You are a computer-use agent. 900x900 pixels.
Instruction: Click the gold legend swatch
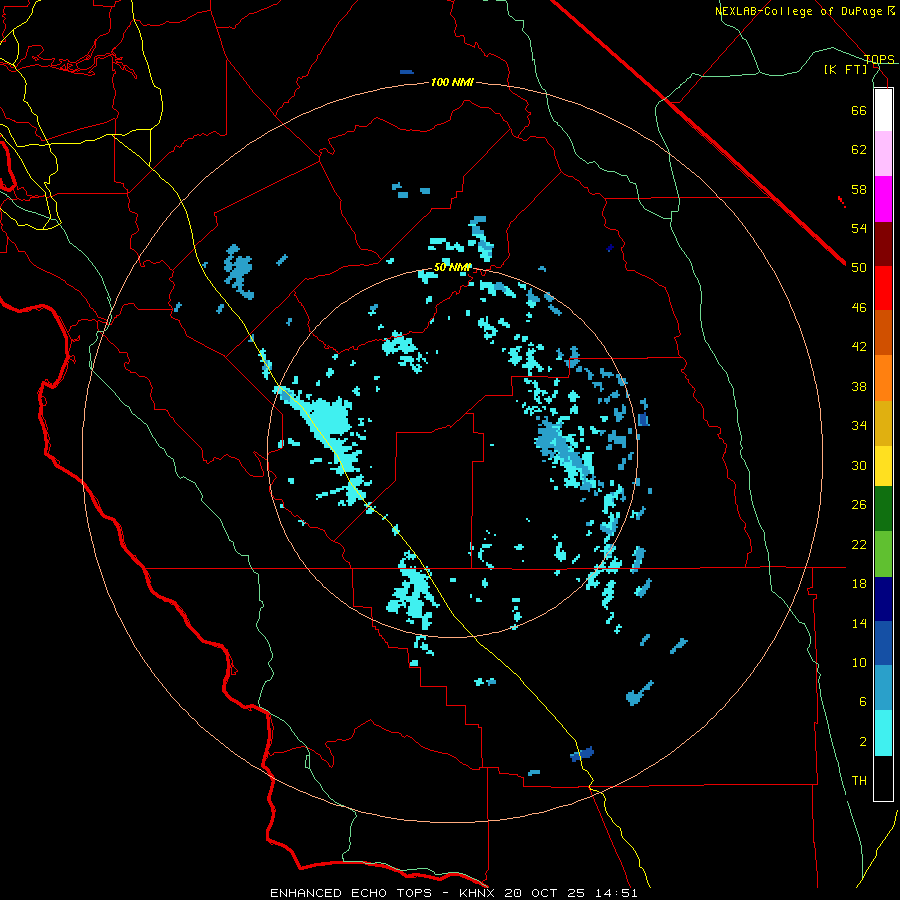point(883,424)
